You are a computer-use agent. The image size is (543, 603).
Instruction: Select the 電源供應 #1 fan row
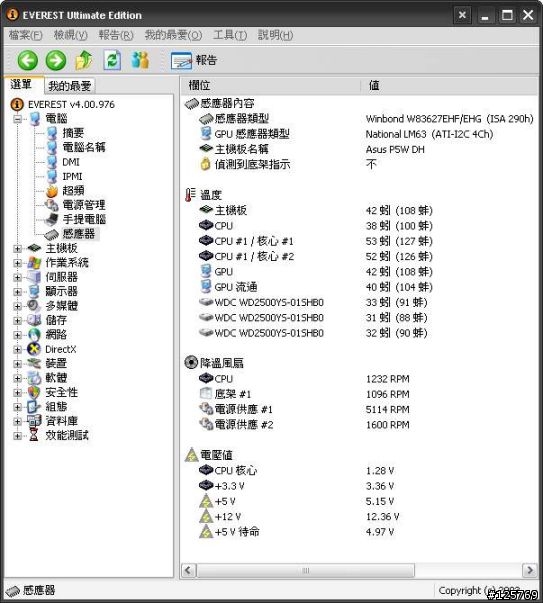[x=360, y=409]
